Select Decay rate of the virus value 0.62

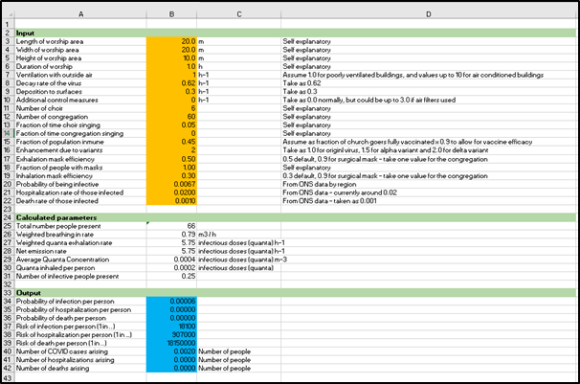pos(172,83)
